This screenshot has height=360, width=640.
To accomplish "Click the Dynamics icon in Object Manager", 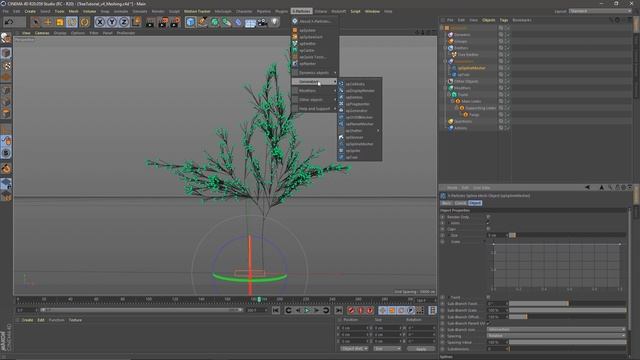I will [451, 35].
